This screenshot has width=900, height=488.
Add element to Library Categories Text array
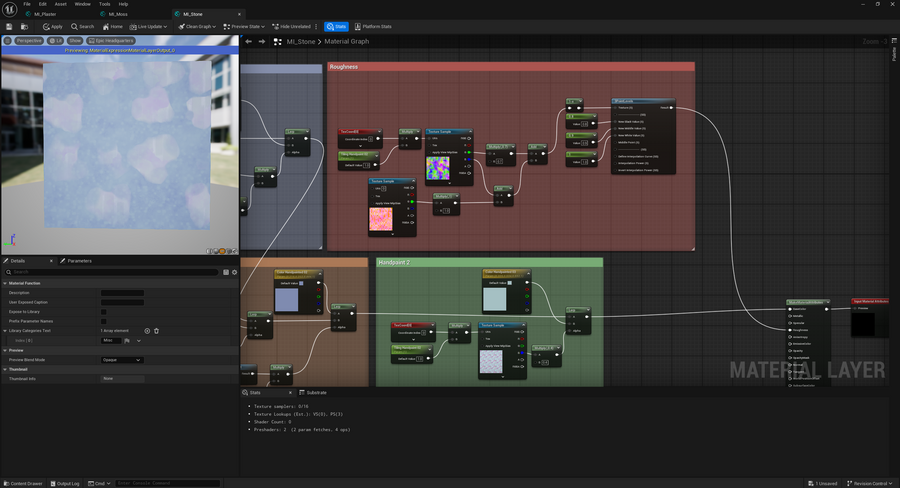[147, 330]
